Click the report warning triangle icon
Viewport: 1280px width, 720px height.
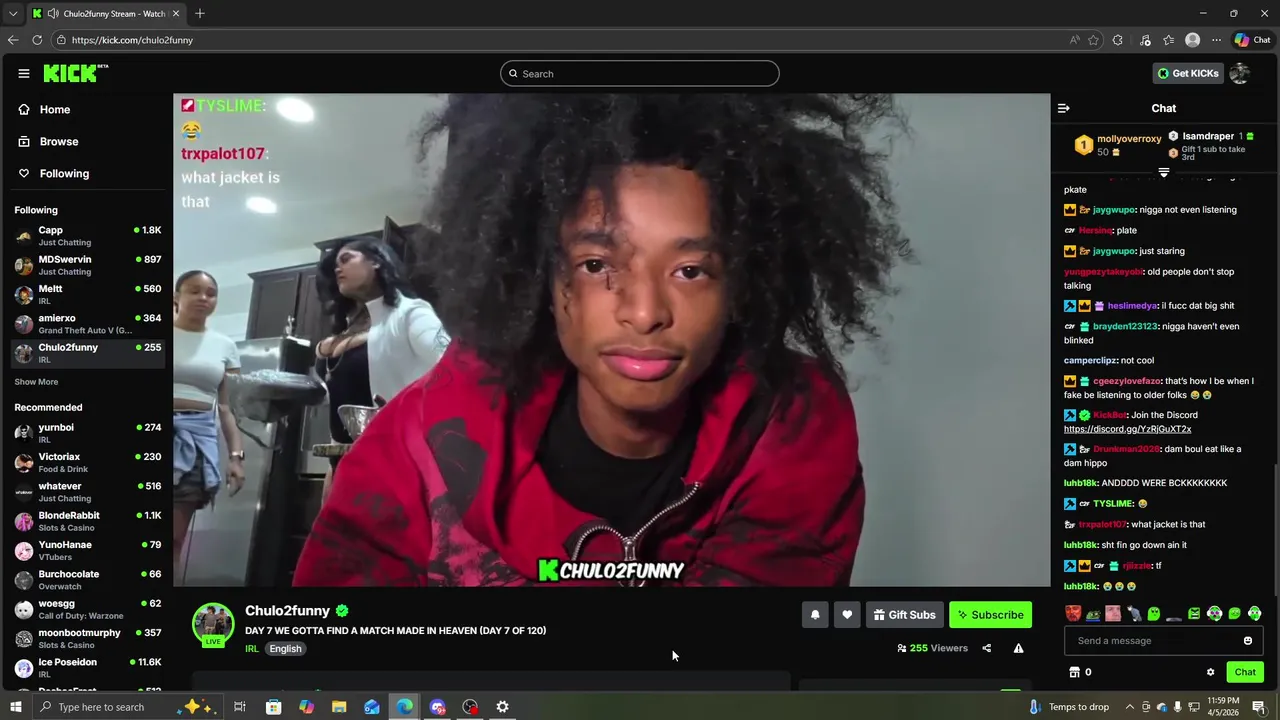pos(1018,648)
